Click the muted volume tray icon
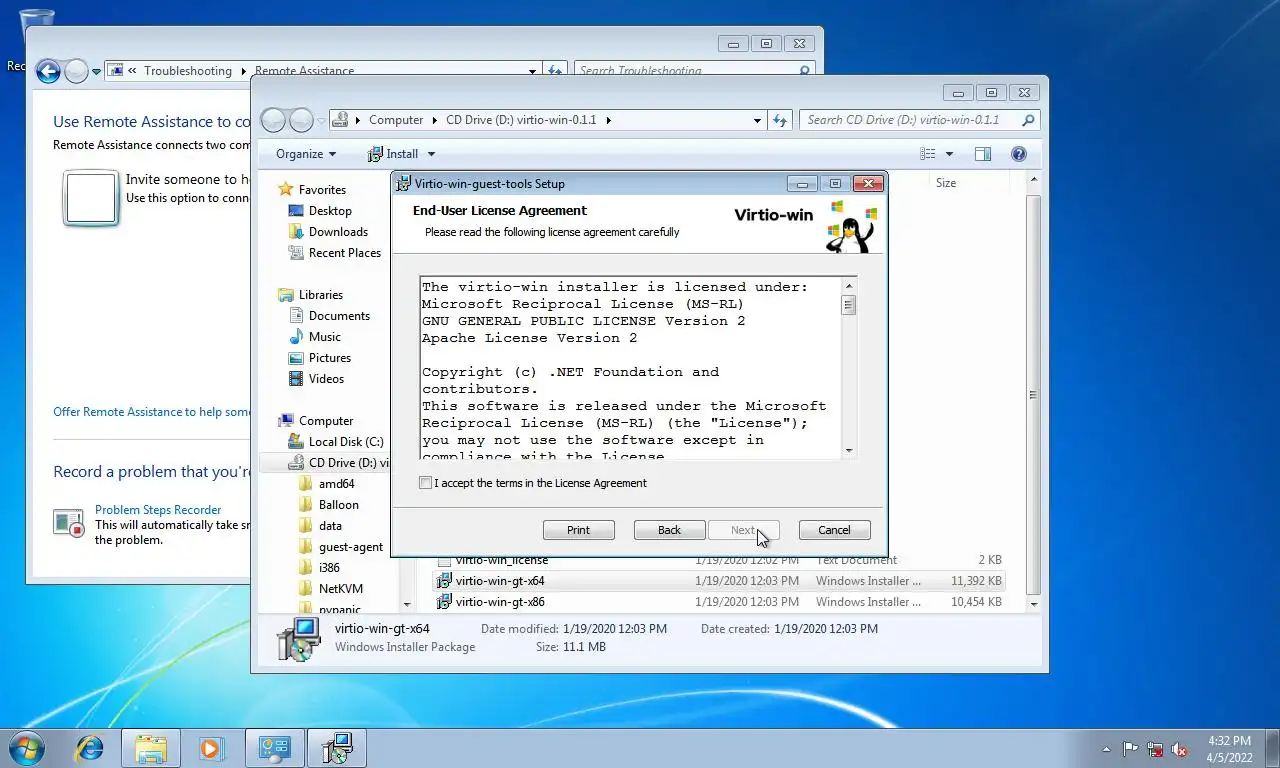Viewport: 1280px width, 768px height. click(x=1179, y=749)
